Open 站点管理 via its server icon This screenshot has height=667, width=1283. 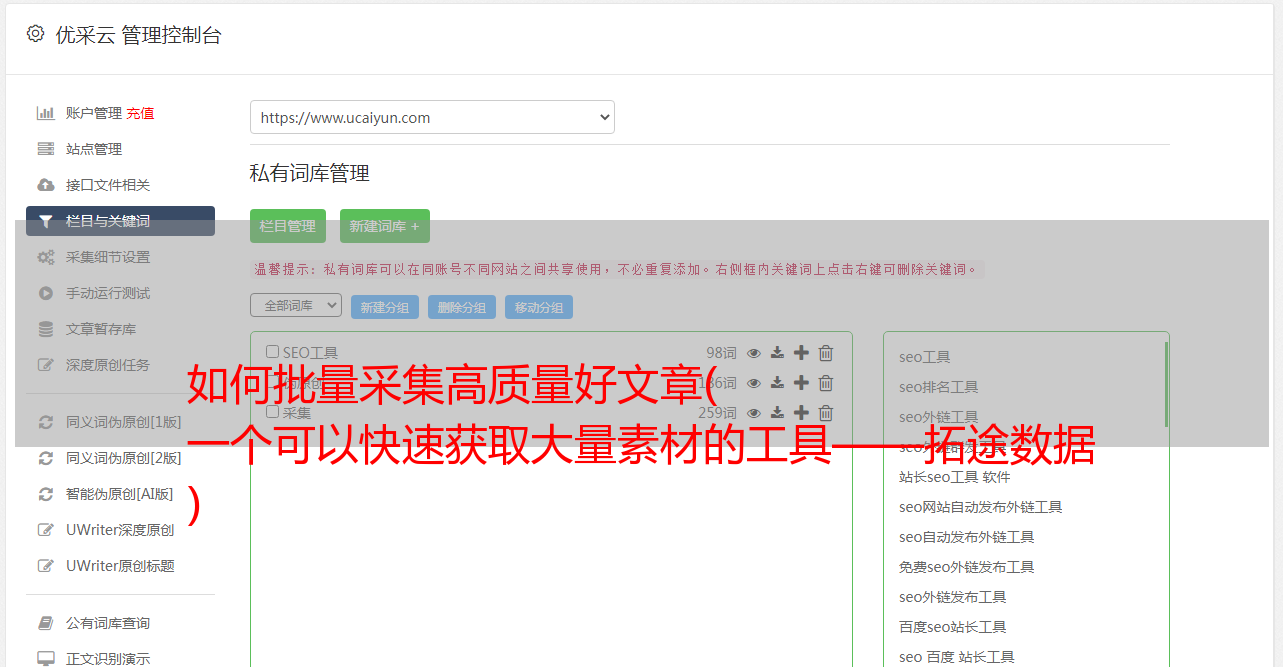coord(46,149)
